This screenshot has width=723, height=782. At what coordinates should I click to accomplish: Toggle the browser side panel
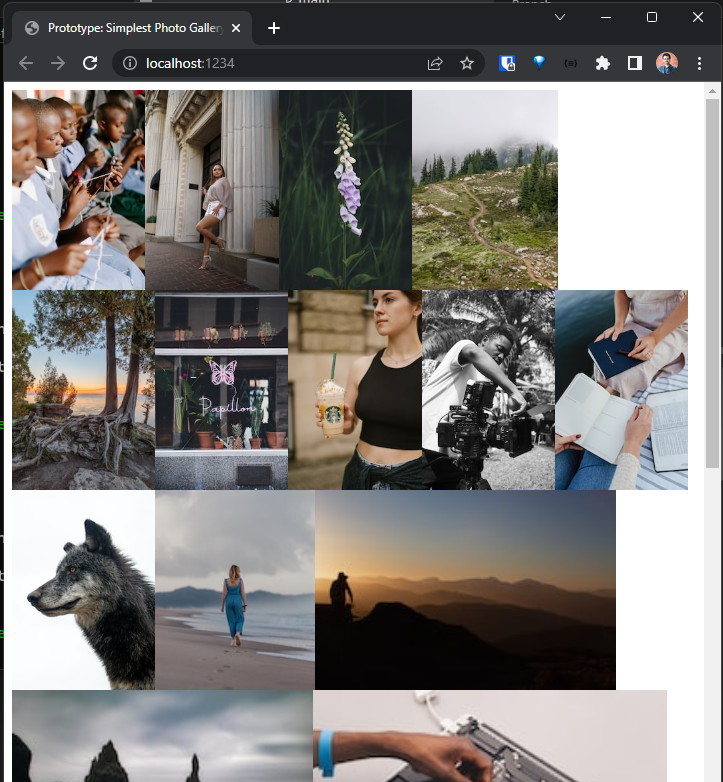(634, 63)
